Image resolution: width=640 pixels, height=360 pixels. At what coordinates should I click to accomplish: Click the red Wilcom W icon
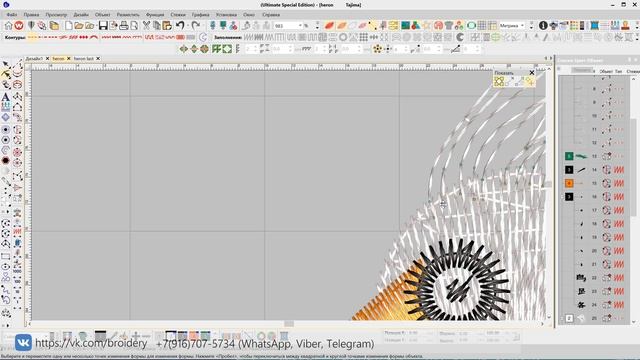pos(19,26)
